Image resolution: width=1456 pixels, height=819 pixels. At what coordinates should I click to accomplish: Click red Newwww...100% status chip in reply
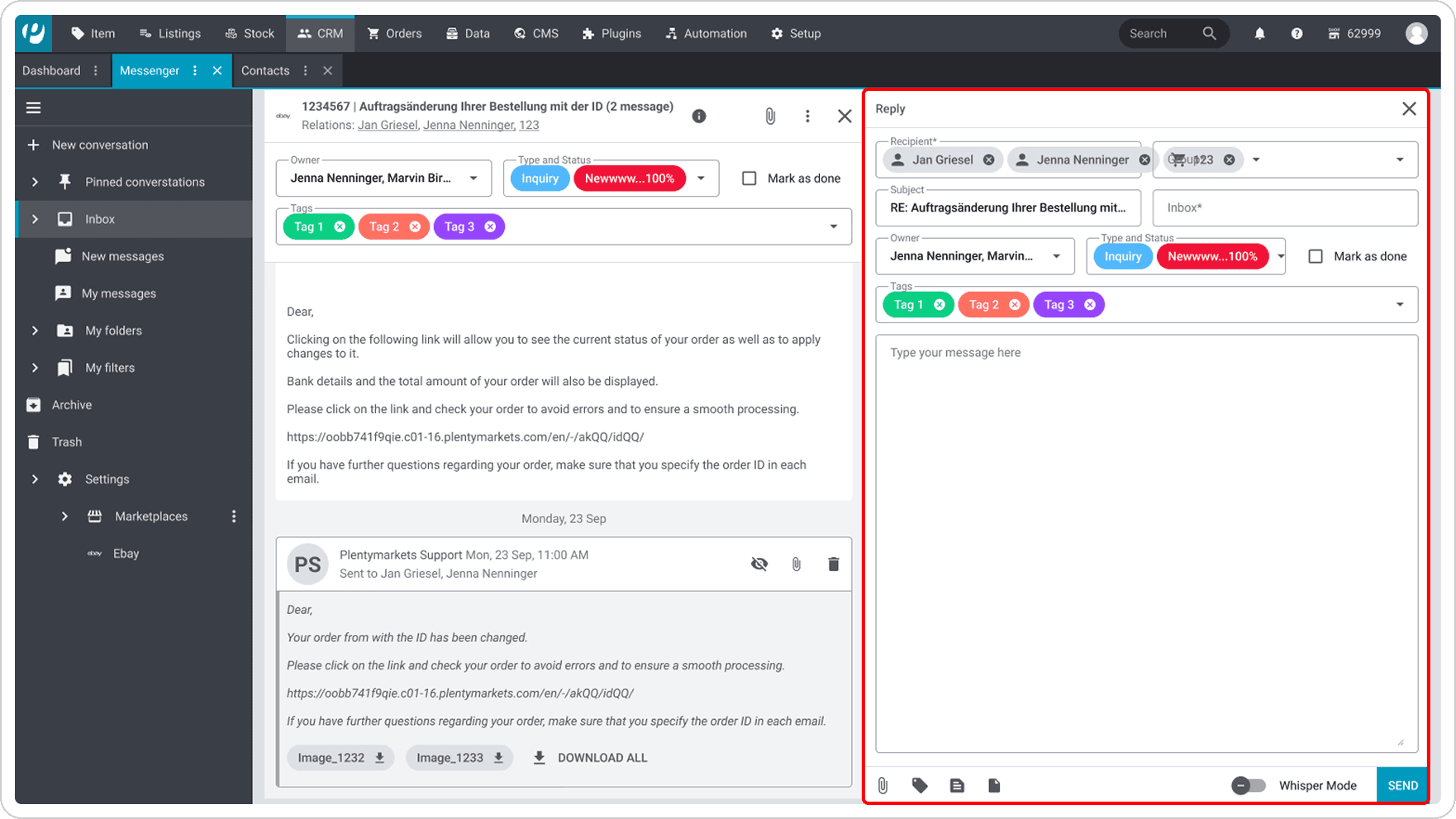(1212, 256)
